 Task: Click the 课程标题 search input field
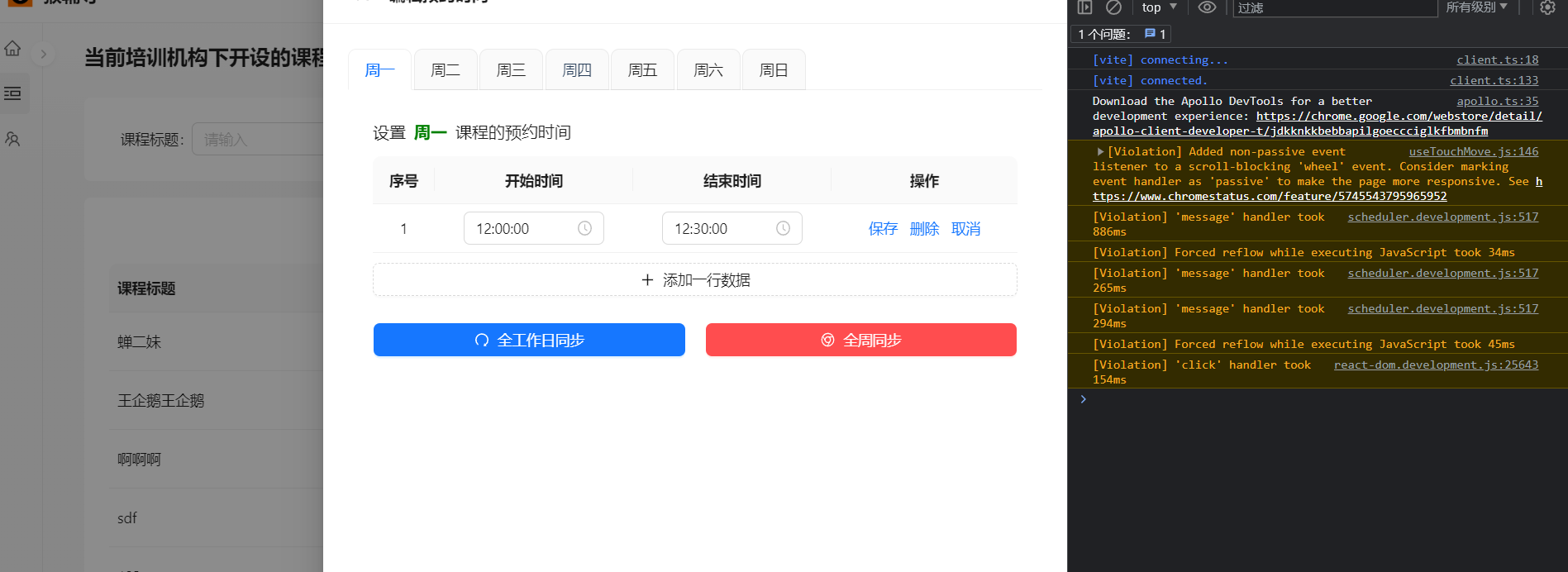tap(258, 139)
